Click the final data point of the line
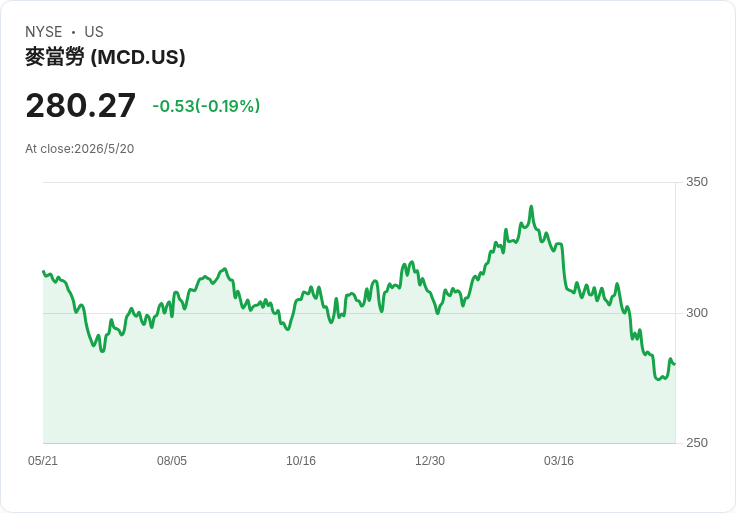Screen dimensions: 736x513 point(675,364)
